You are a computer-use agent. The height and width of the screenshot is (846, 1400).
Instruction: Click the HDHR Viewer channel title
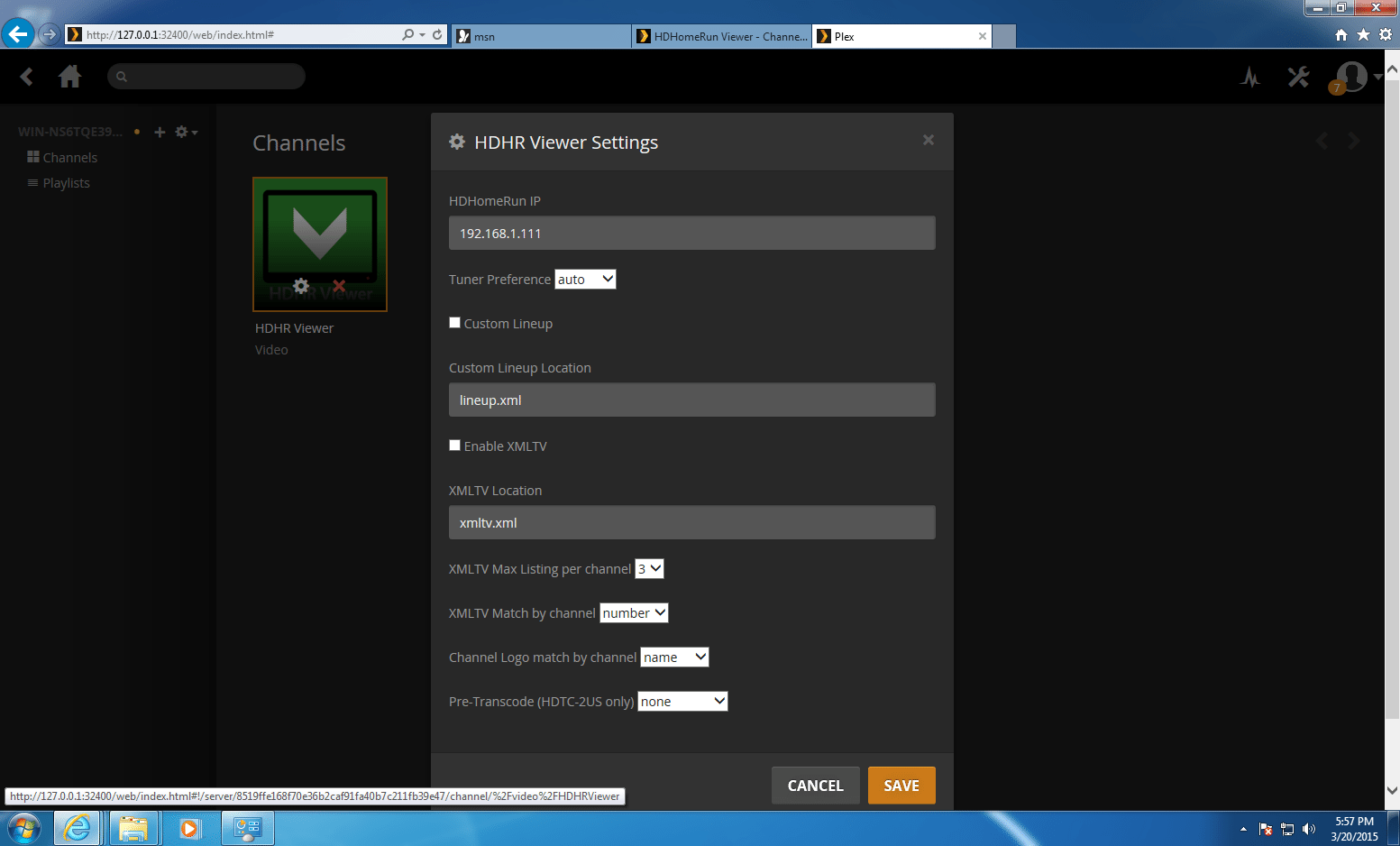pyautogui.click(x=294, y=328)
